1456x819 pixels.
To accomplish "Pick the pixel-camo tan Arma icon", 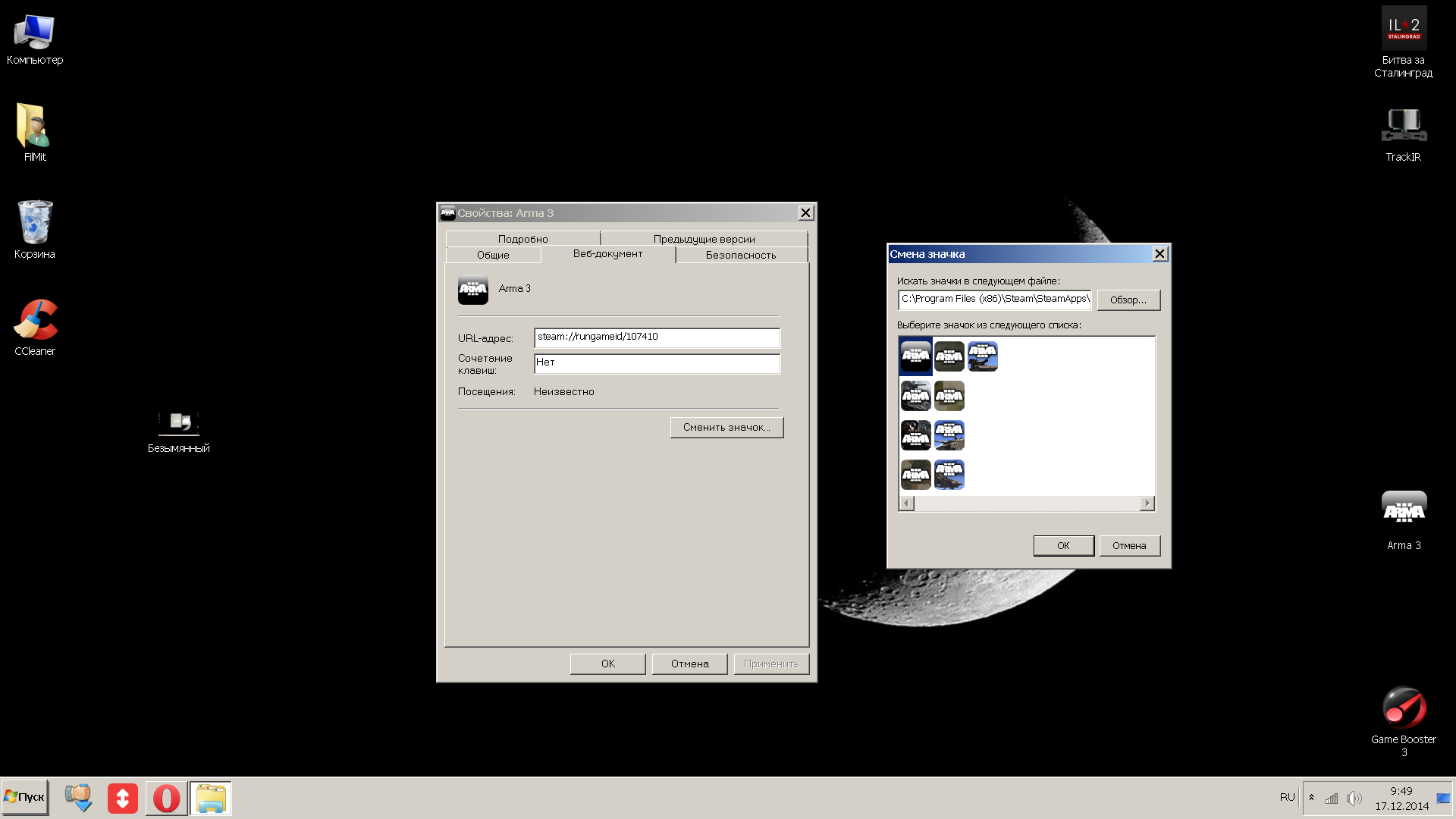I will point(949,396).
